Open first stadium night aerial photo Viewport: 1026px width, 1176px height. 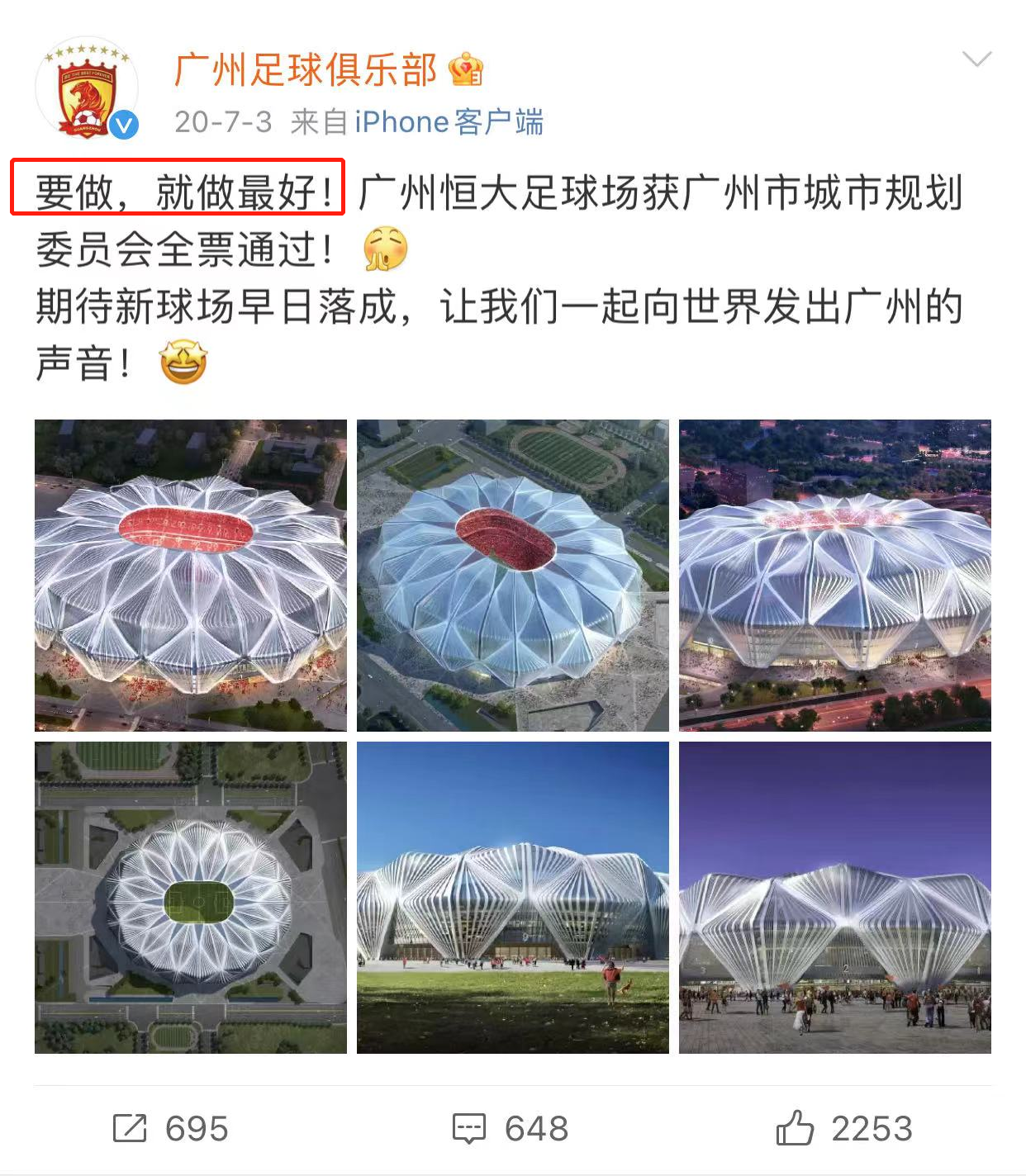point(191,576)
